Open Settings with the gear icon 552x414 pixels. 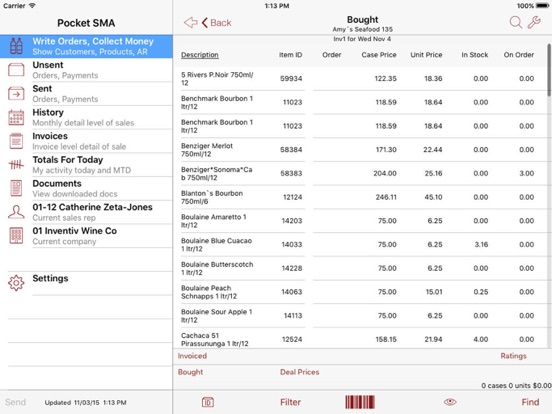16,283
